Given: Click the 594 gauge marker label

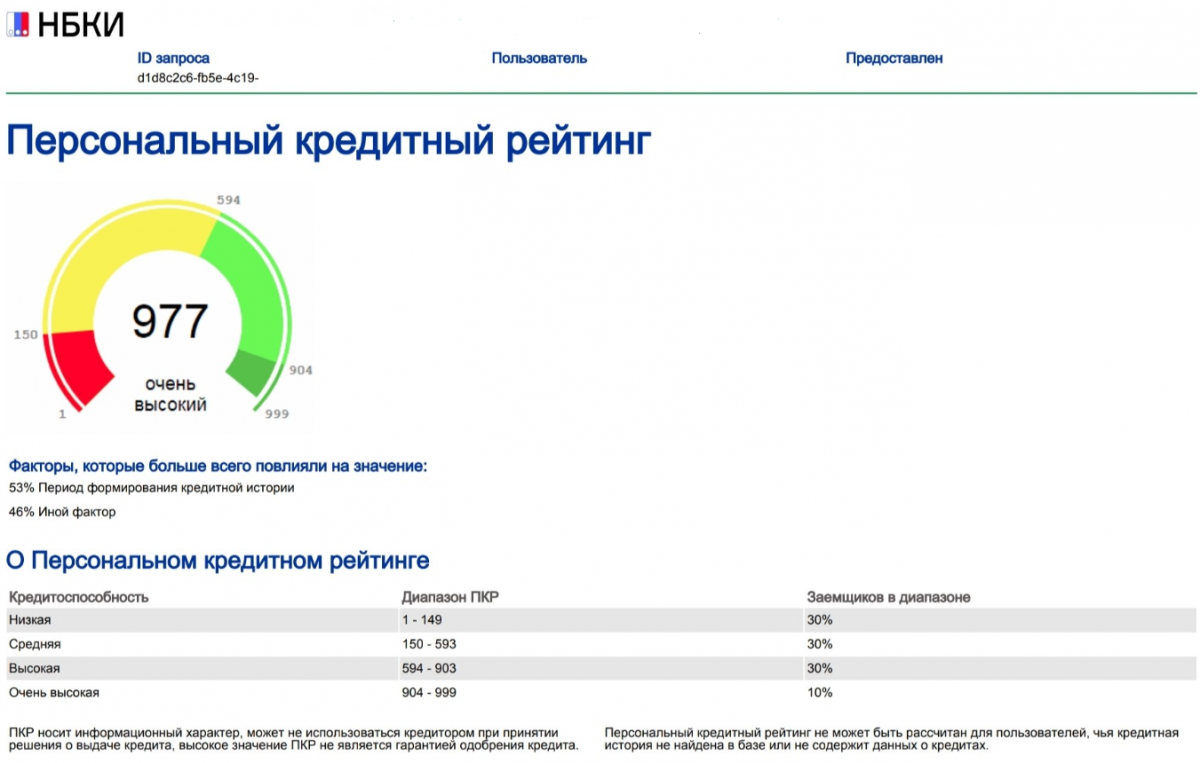Looking at the screenshot, I should click(229, 200).
